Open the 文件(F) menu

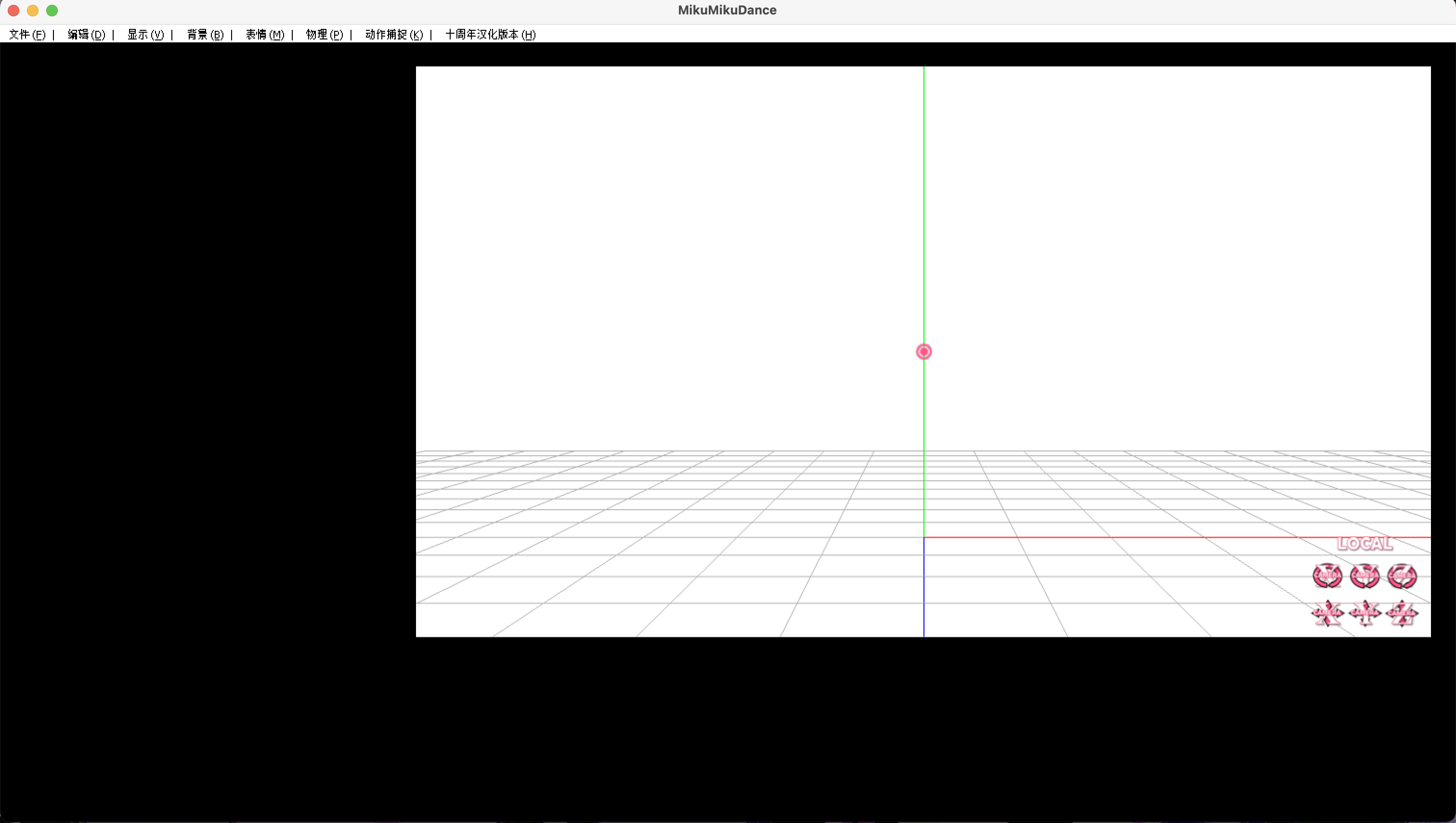(27, 35)
